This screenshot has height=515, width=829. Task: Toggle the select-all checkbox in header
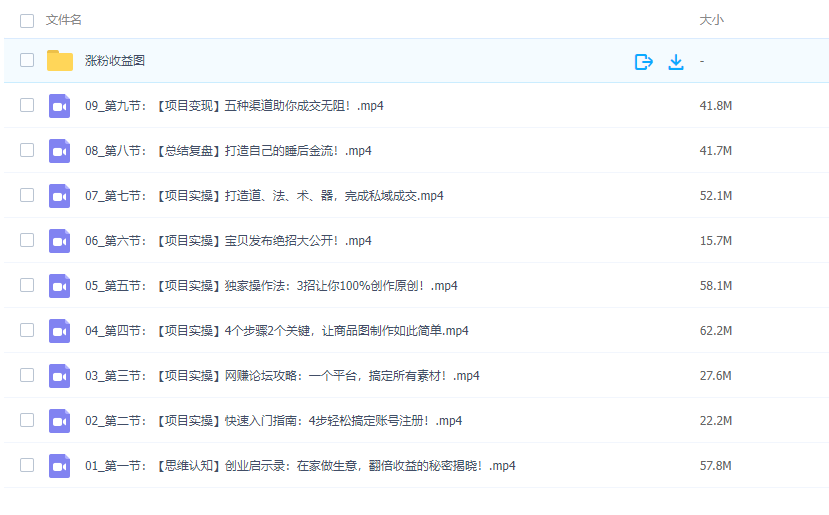coord(27,20)
